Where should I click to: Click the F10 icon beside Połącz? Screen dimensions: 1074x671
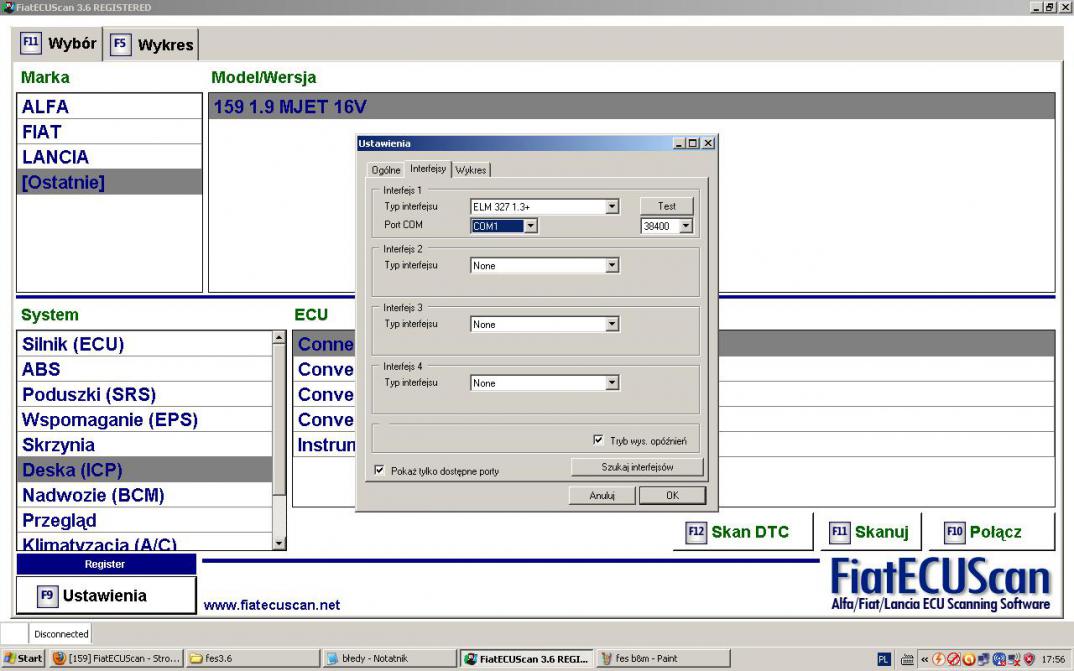955,532
